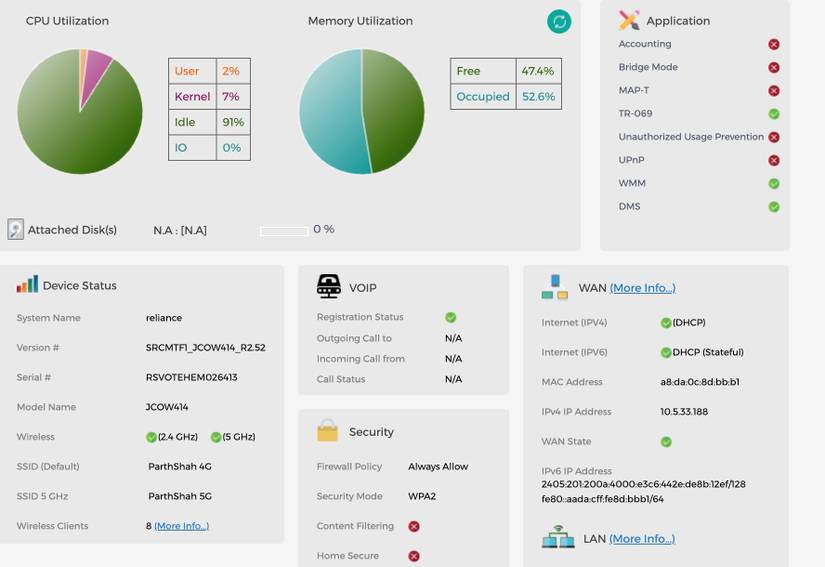Image resolution: width=825 pixels, height=567 pixels.
Task: Click the VOIP telephone icon
Action: 329,287
